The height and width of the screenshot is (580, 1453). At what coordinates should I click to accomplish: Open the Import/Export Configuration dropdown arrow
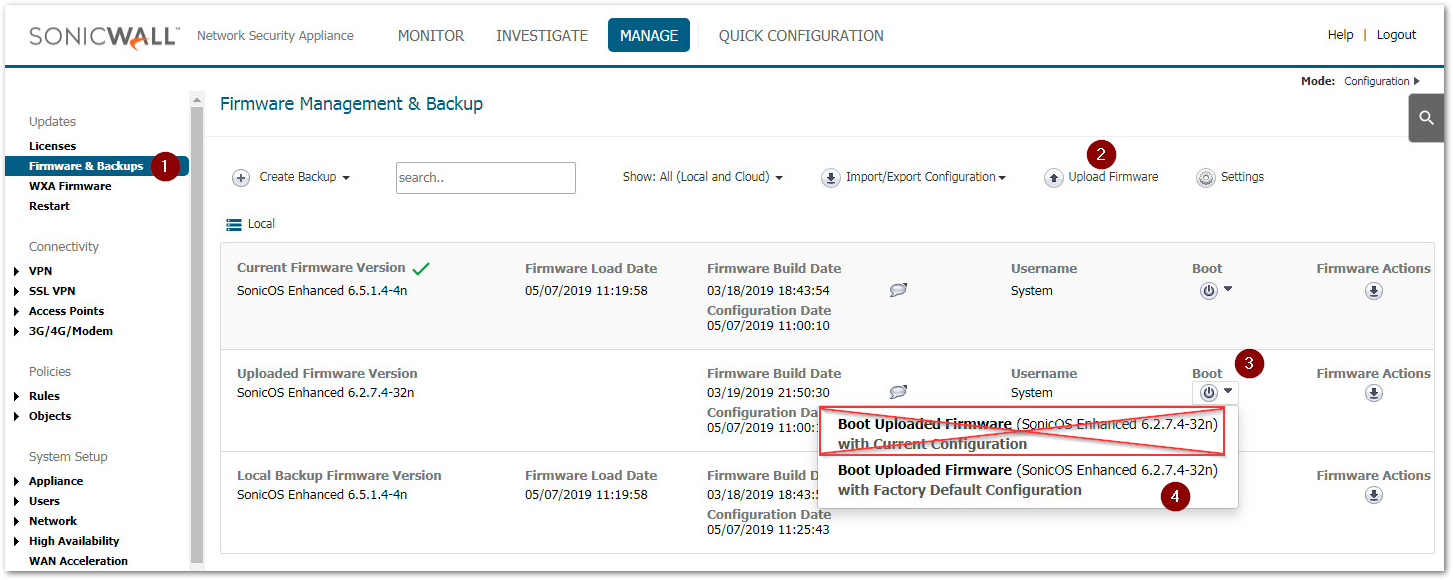tap(1002, 178)
